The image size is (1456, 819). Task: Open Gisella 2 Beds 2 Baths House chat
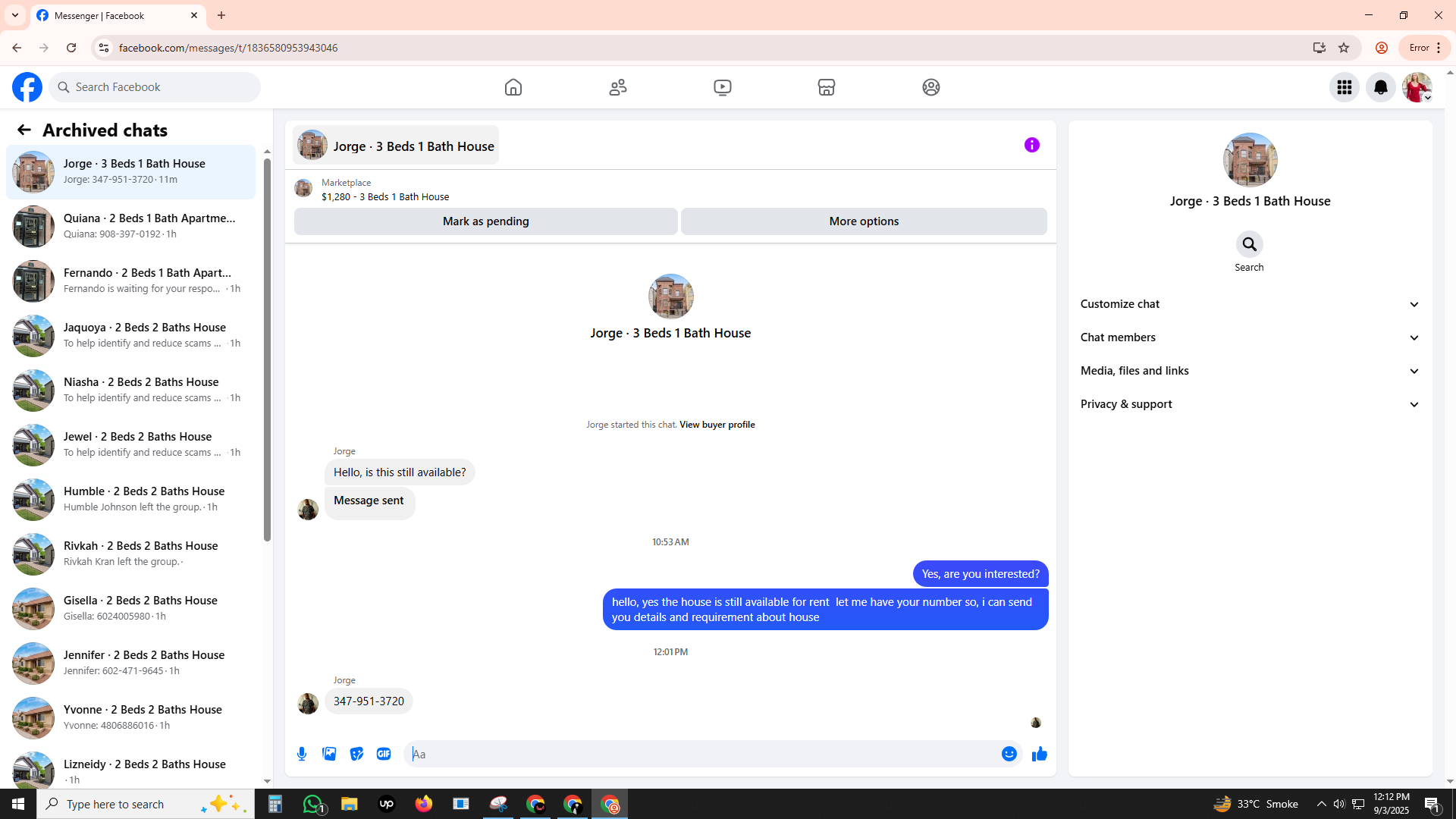coord(130,608)
